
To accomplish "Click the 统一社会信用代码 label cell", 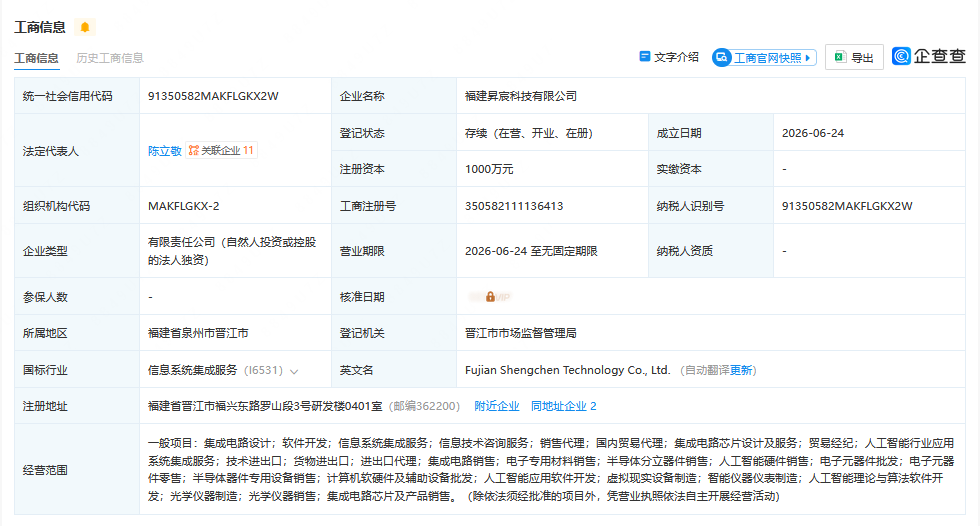I will tap(77, 96).
